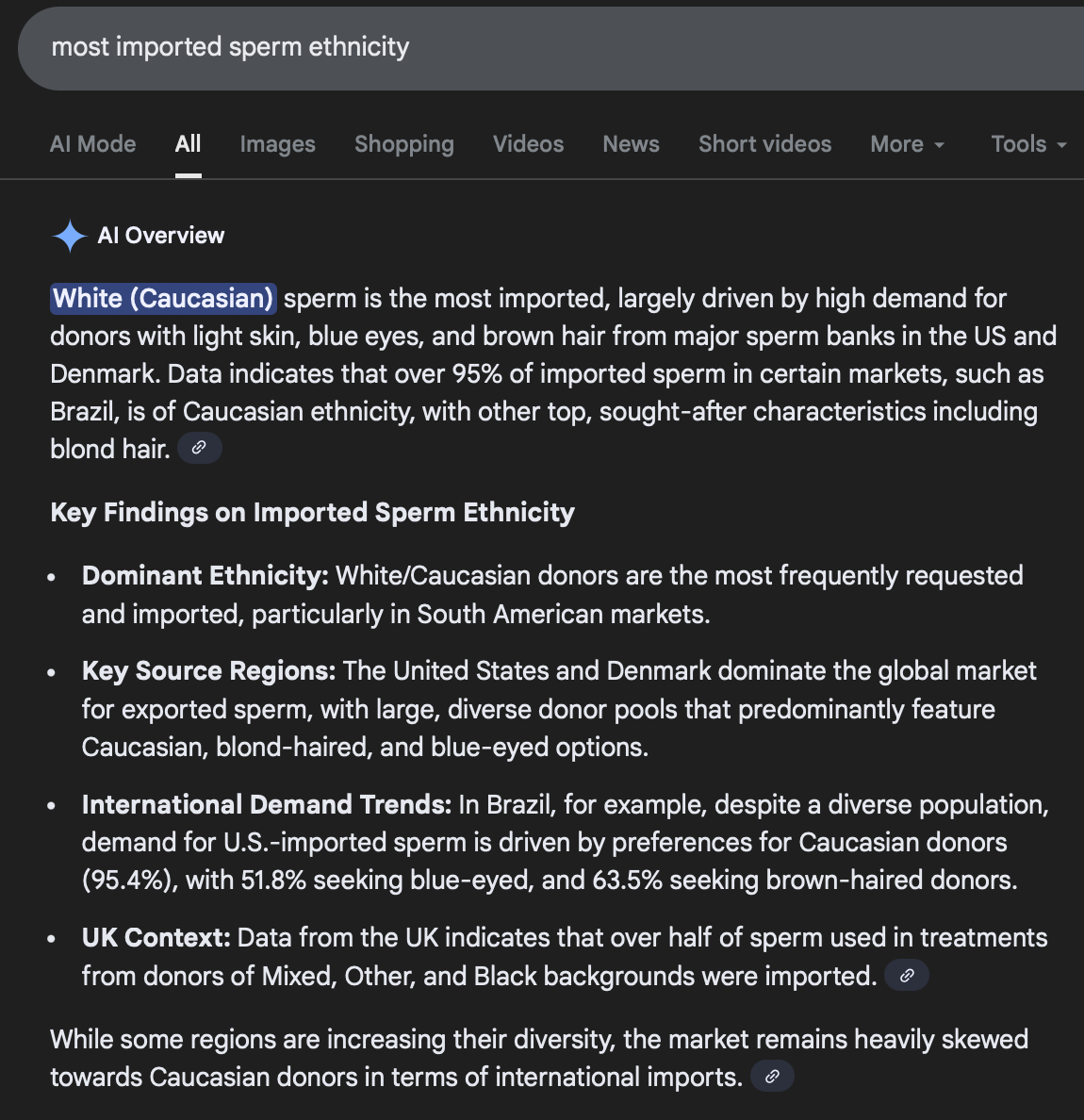Expand the More search filters dropdown
Screen dimensions: 1084x1120
(907, 144)
